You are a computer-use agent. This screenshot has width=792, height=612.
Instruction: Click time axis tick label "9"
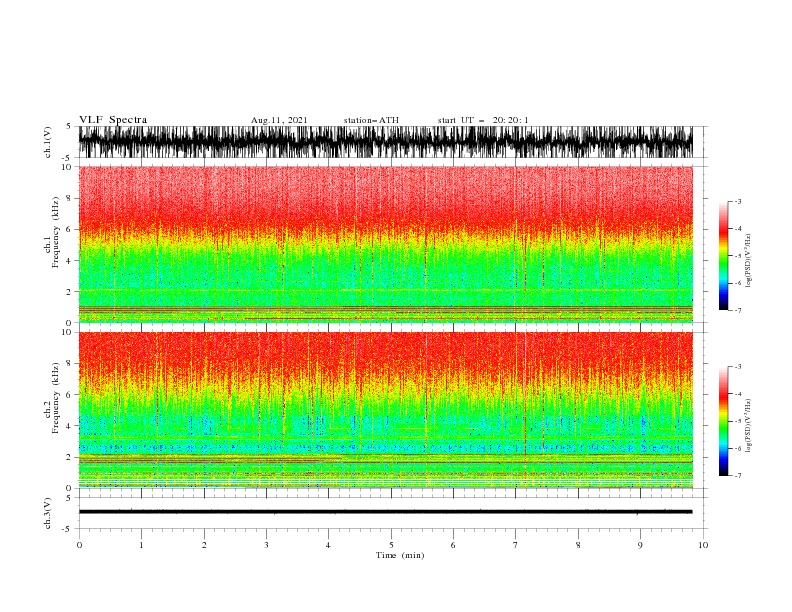640,545
